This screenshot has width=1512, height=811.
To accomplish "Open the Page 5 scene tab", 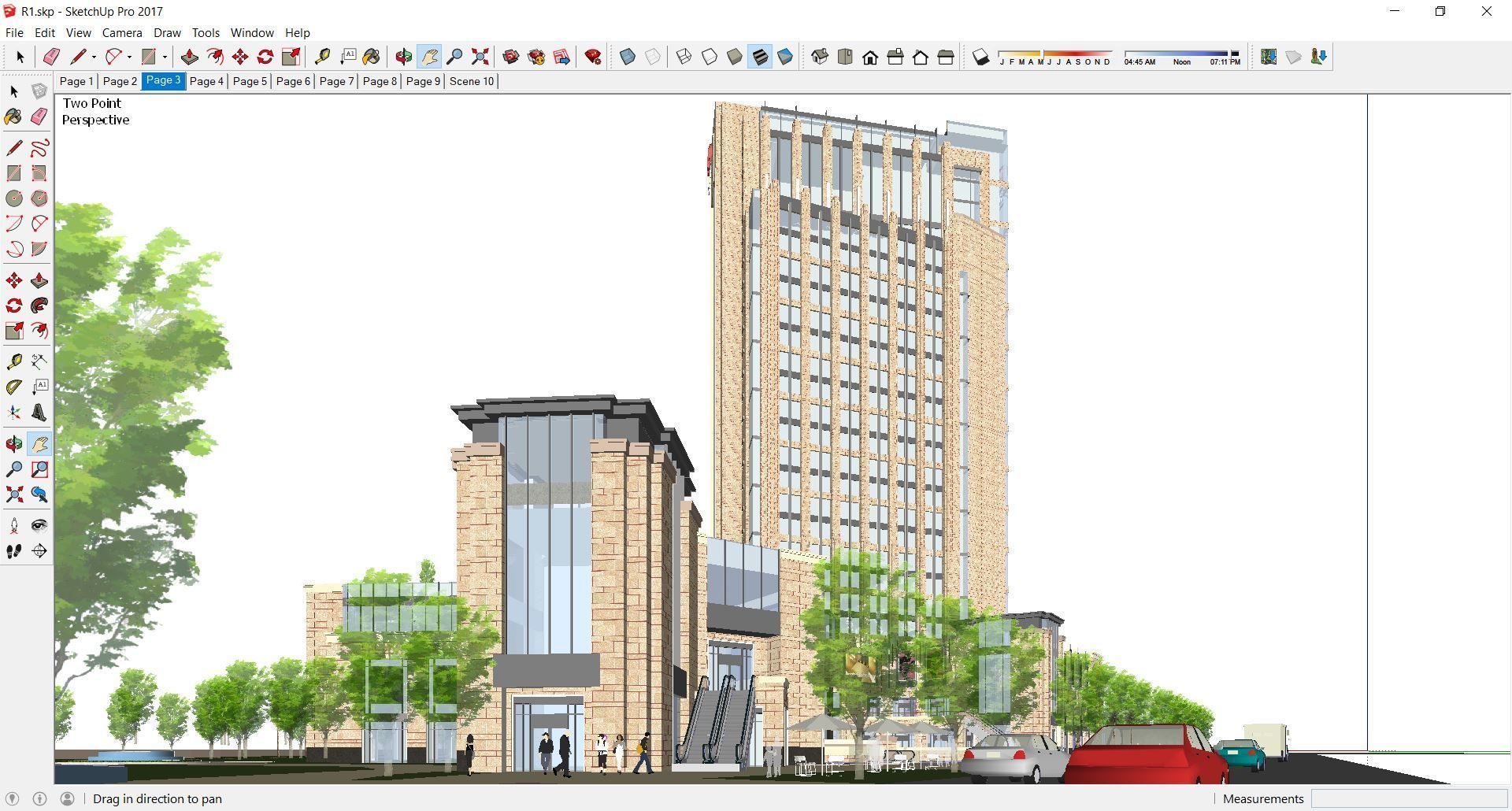I will click(250, 81).
